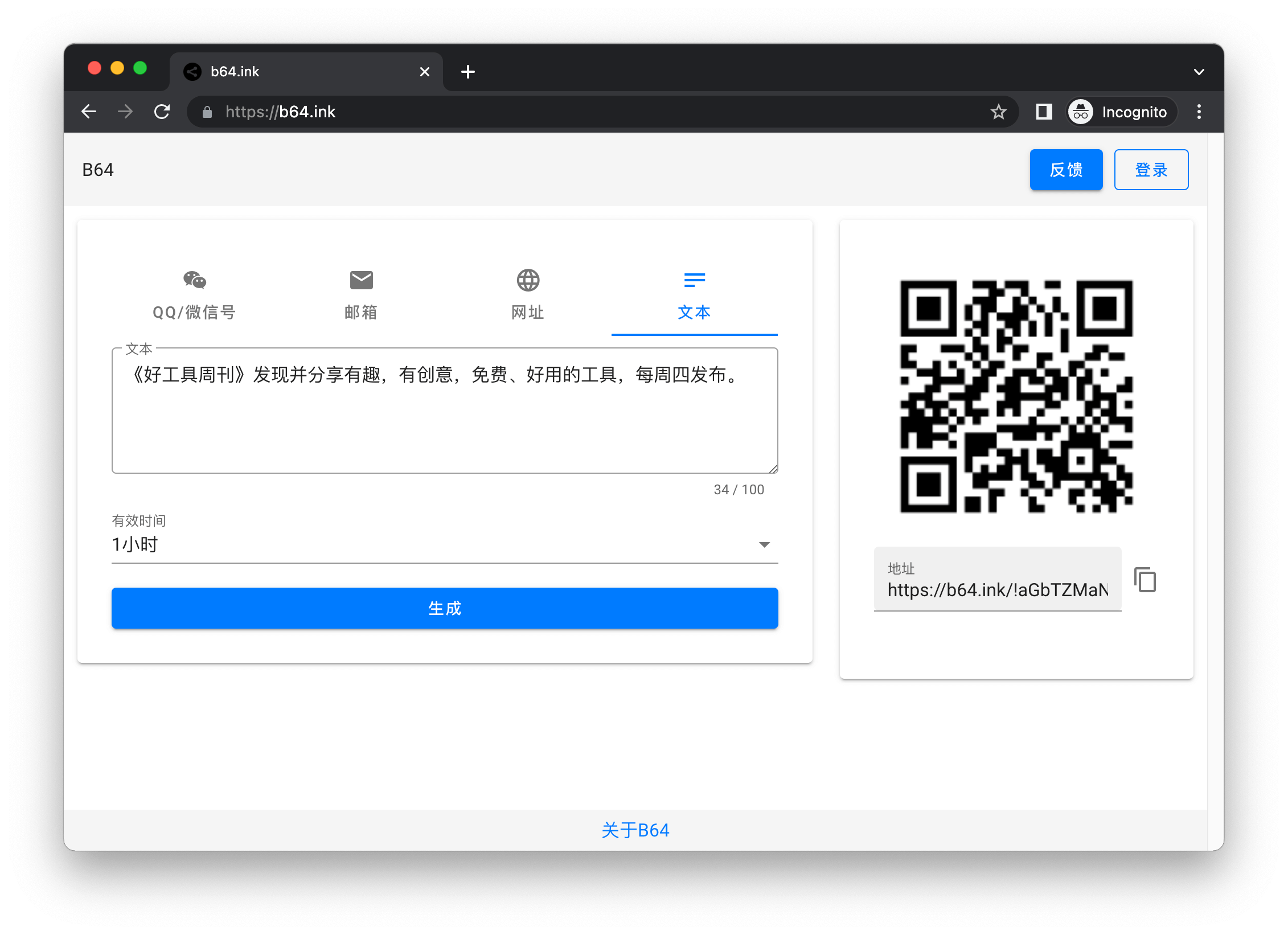Open new browser tab
This screenshot has width=1288, height=935.
click(x=468, y=72)
